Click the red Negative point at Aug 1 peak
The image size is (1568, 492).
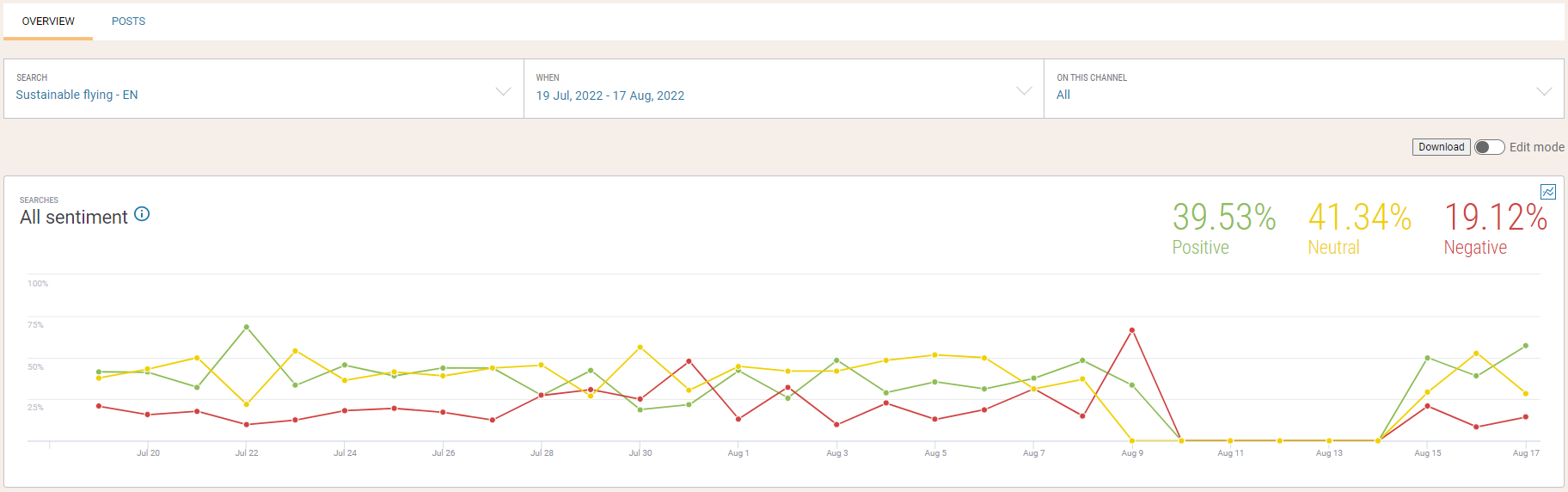(689, 361)
